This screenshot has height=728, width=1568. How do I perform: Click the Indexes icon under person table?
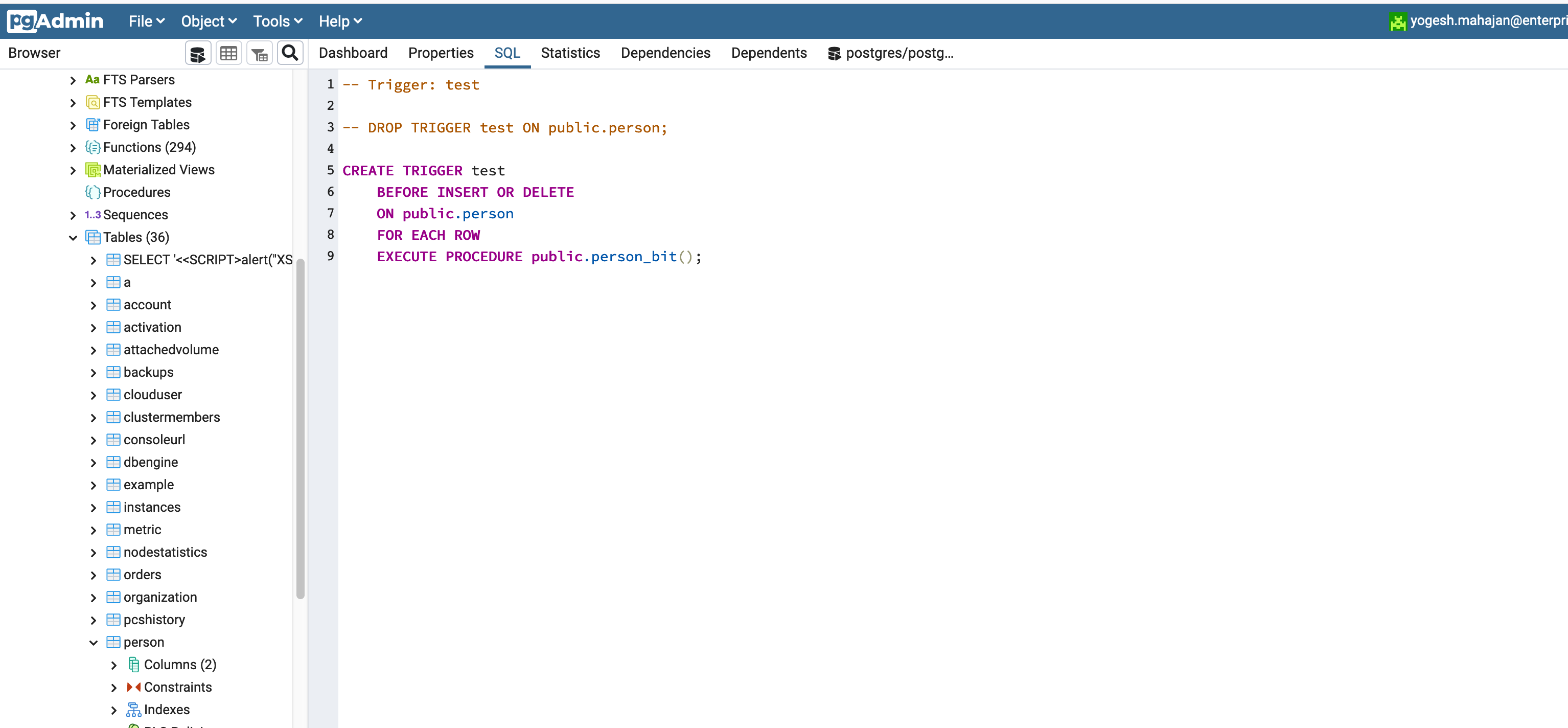(x=133, y=709)
